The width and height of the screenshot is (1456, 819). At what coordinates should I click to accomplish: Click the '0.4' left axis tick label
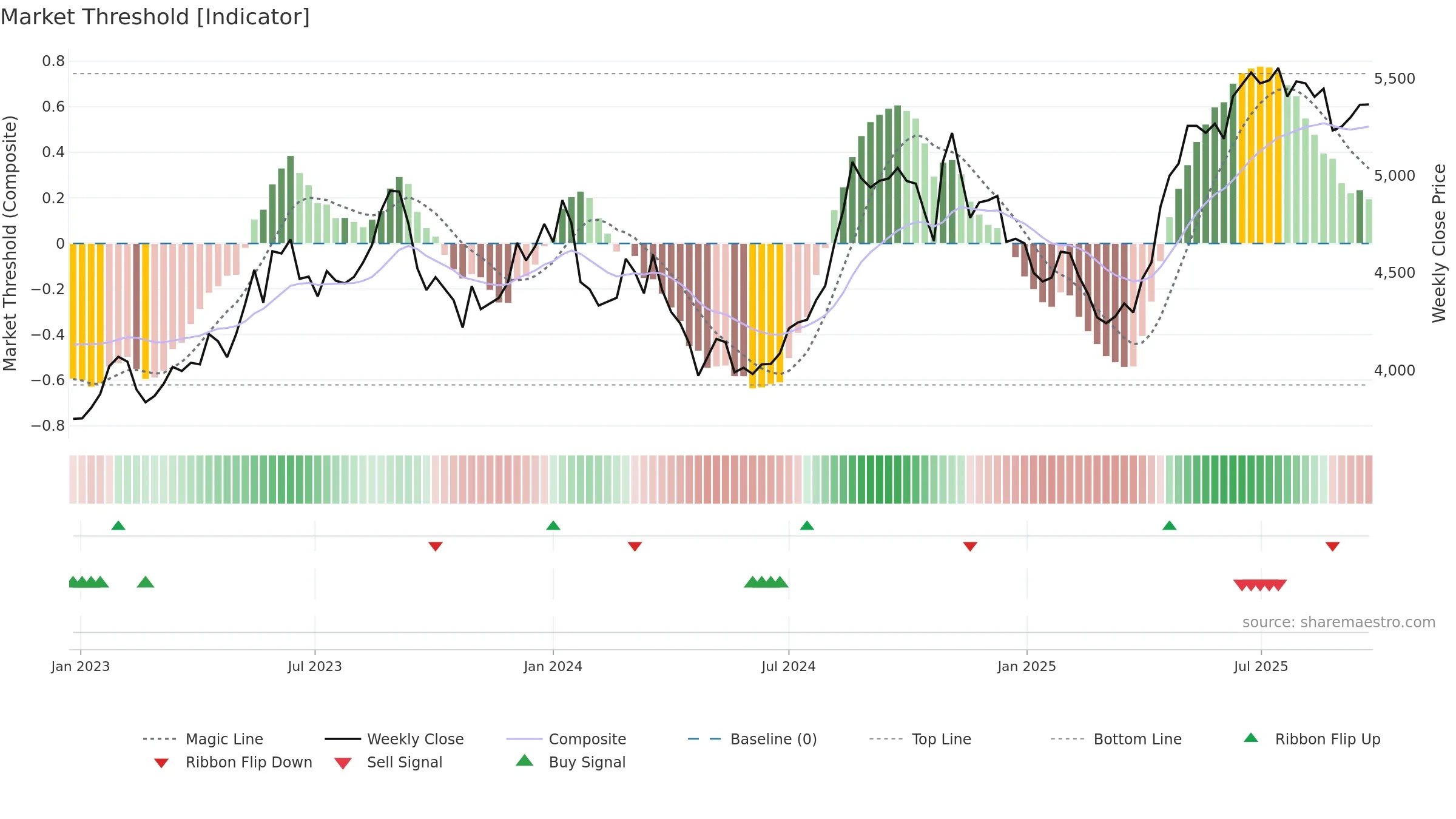53,152
